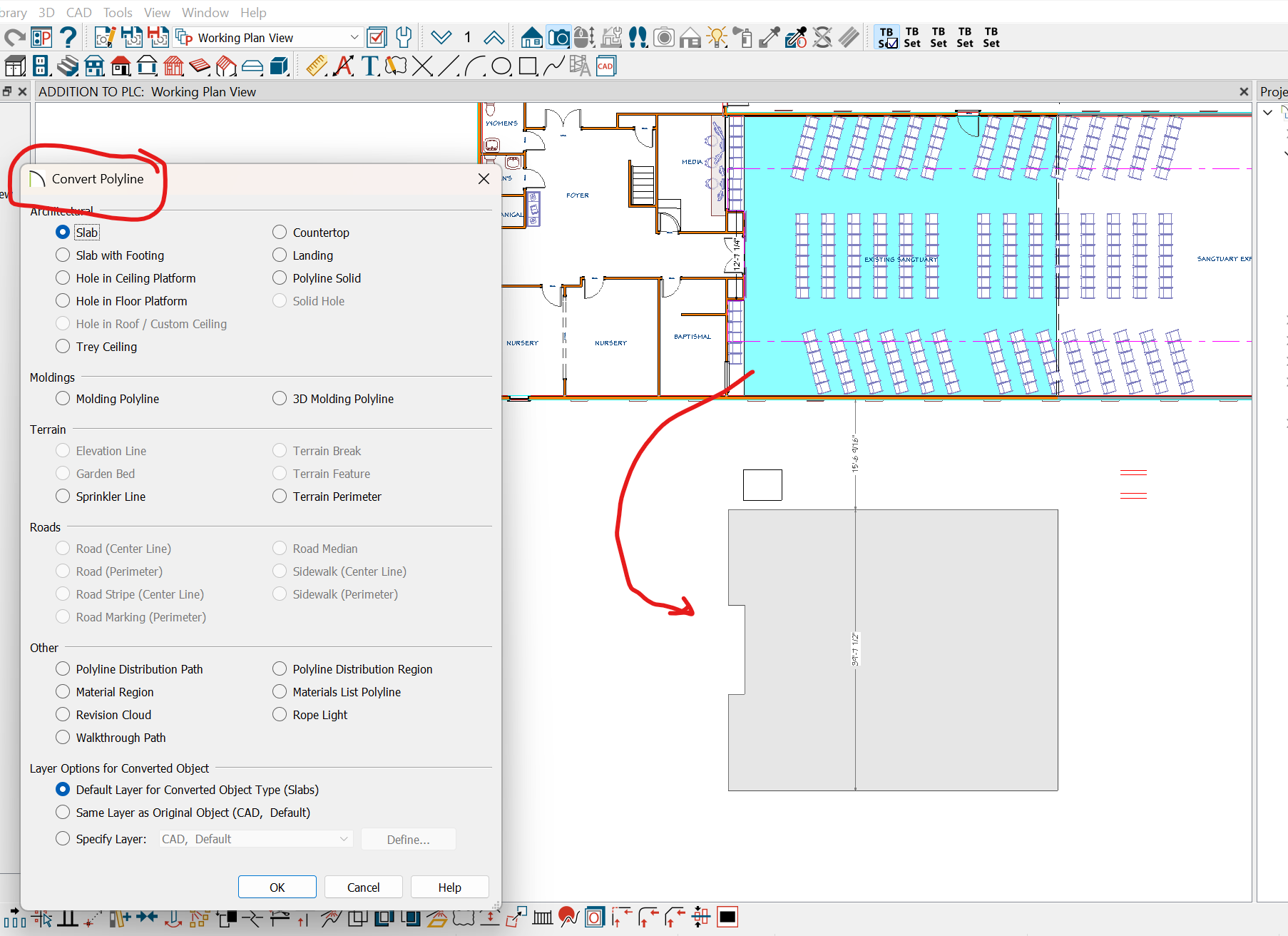Open the Window menu
1288x936 pixels.
click(x=205, y=12)
